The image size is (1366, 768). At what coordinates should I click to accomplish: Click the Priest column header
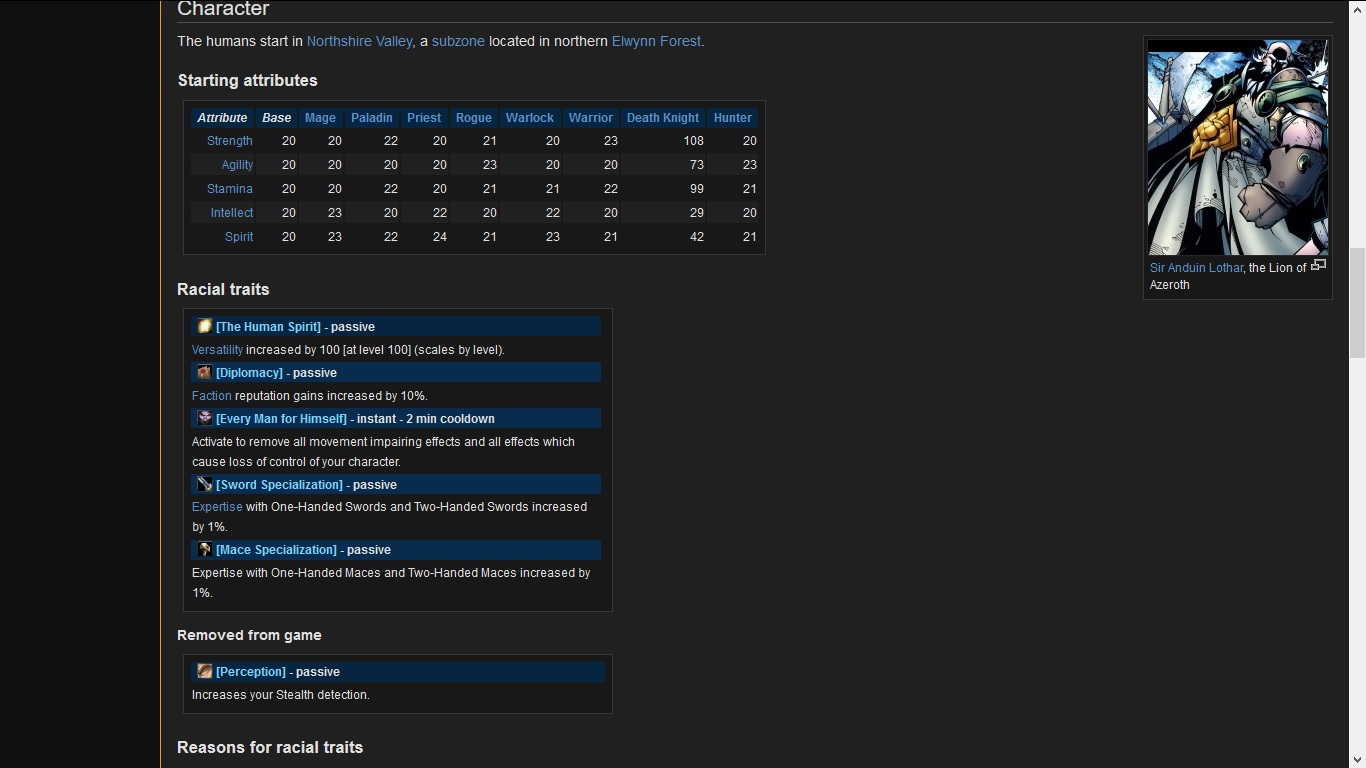[424, 118]
